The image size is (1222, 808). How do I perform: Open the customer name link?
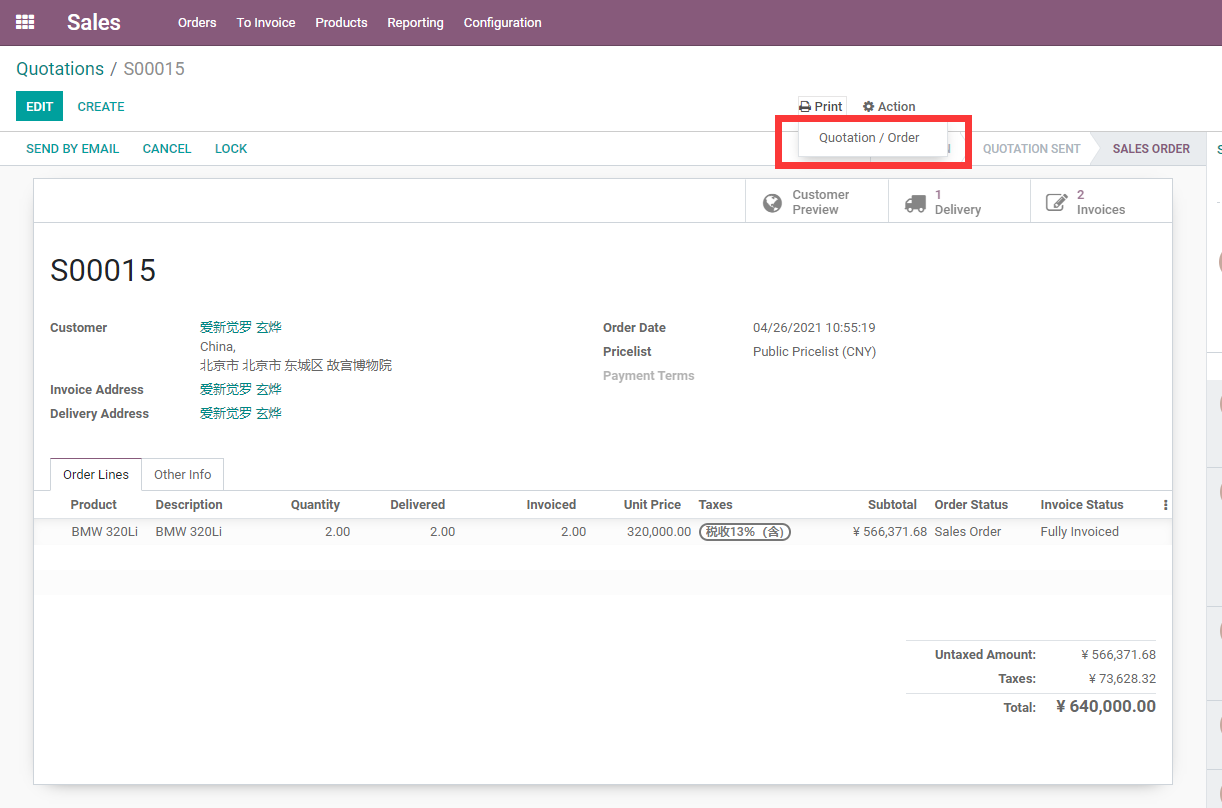click(241, 327)
